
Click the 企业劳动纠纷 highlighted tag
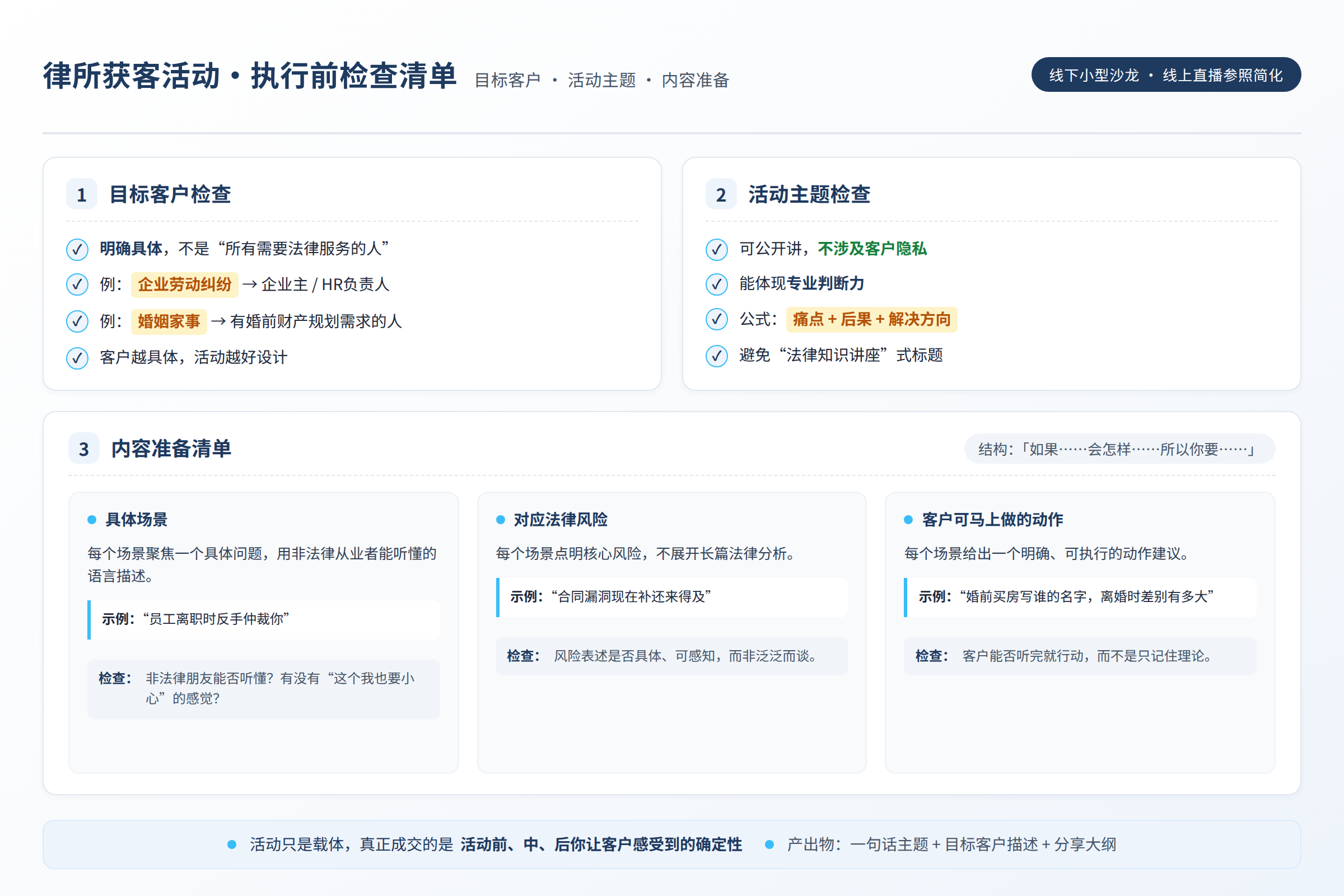coord(185,284)
